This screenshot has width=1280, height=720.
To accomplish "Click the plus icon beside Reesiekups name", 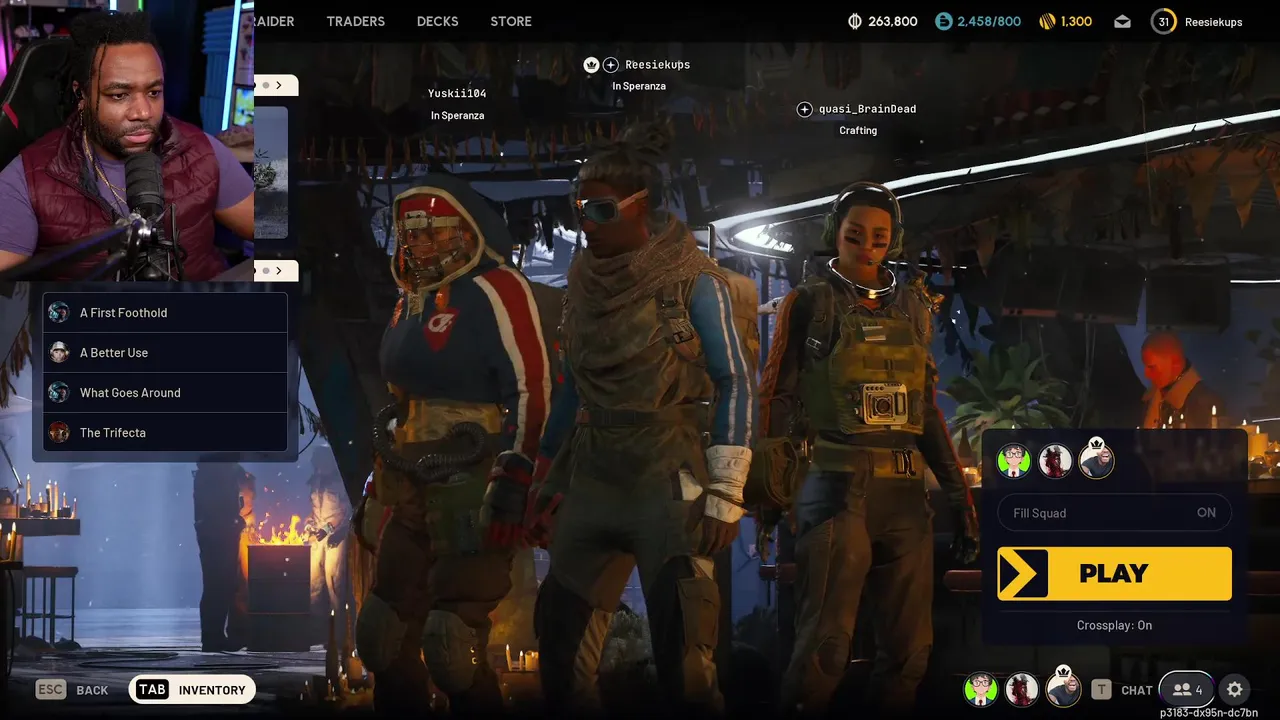I will tap(610, 65).
